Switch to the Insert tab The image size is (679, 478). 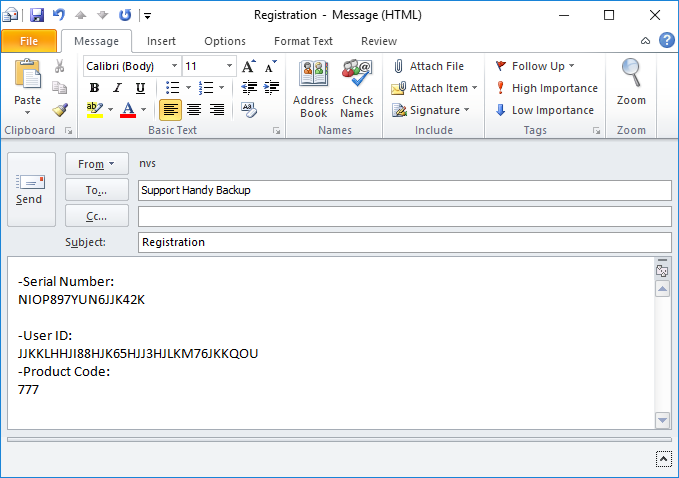tap(161, 41)
